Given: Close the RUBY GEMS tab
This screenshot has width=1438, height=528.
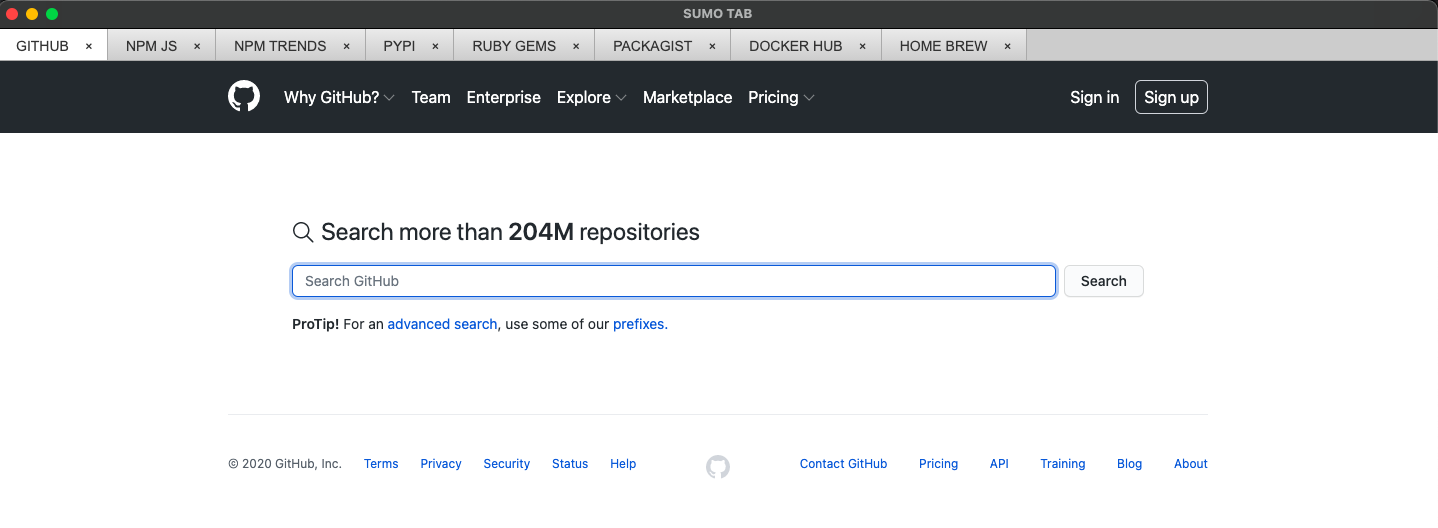Looking at the screenshot, I should pos(576,46).
